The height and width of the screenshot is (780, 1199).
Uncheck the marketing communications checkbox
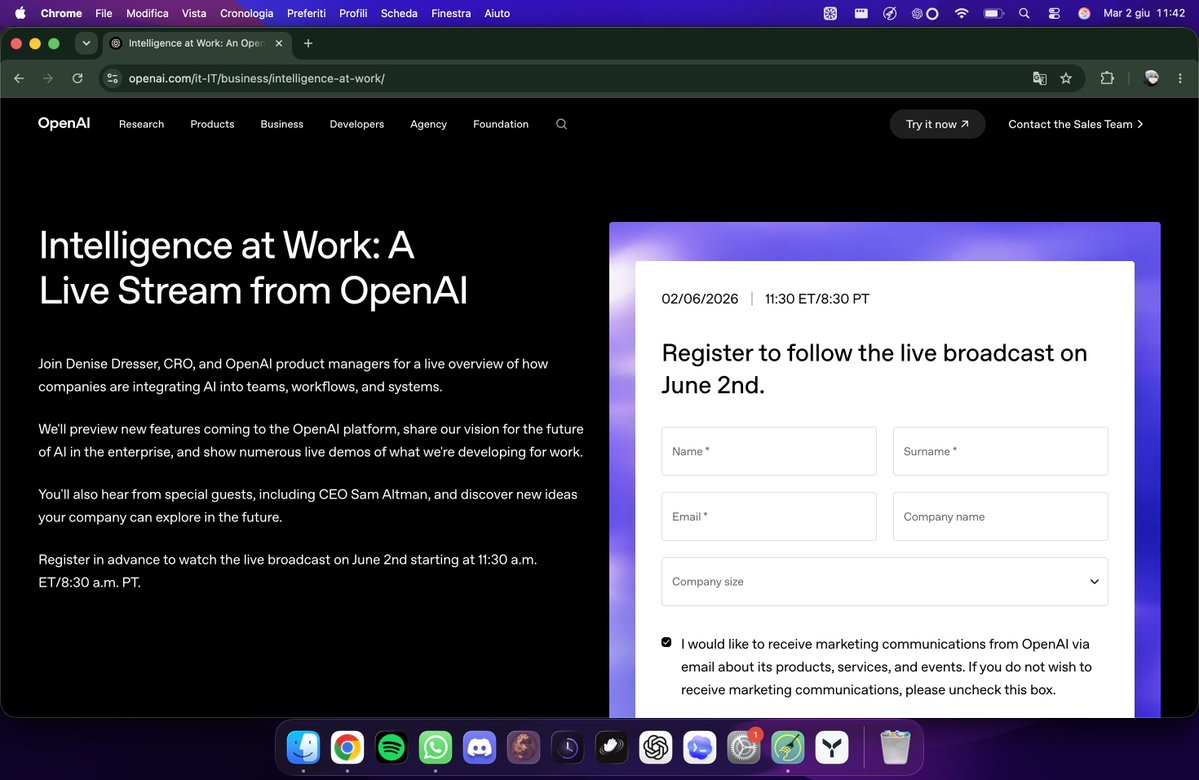(667, 642)
